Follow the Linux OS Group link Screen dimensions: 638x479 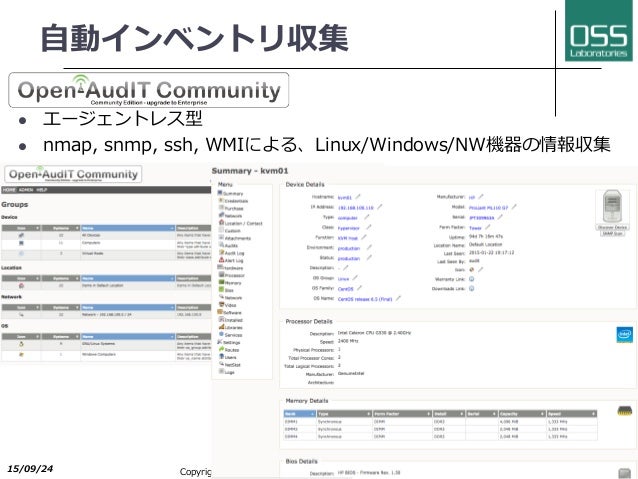[x=343, y=279]
